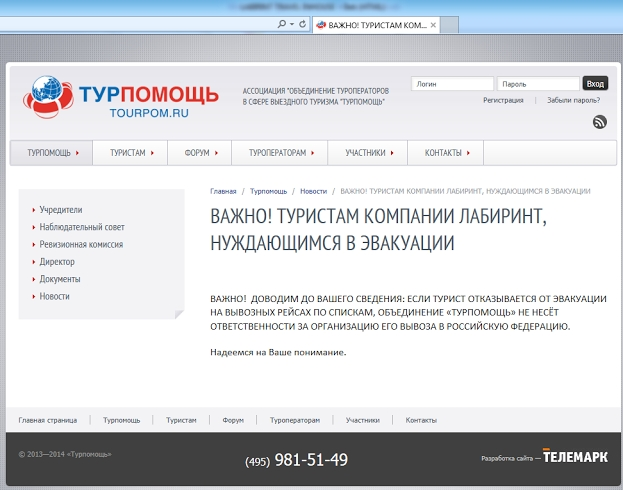Expand the red arrow next to КОНТАКТЫ

point(468,153)
